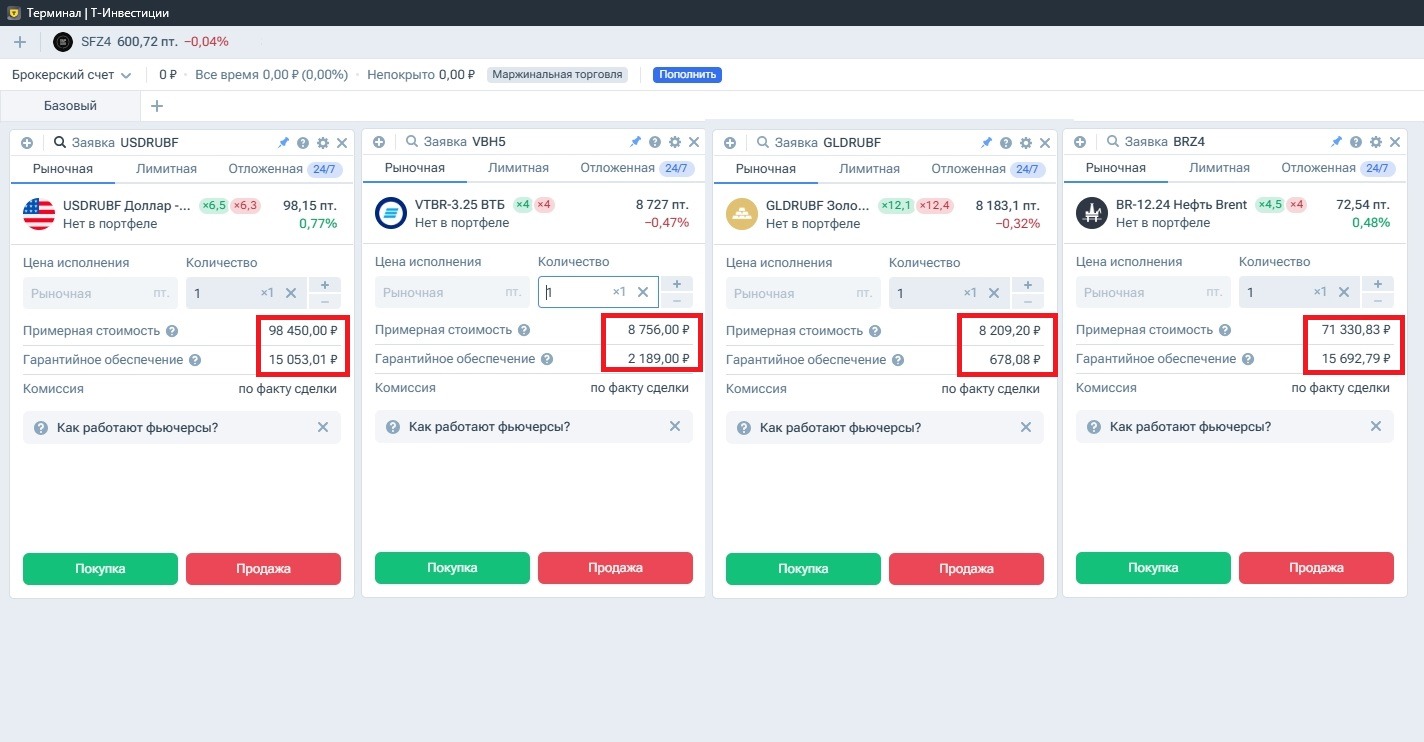Close the USDRUBF order panel
Viewport: 1424px width, 742px height.
point(342,143)
